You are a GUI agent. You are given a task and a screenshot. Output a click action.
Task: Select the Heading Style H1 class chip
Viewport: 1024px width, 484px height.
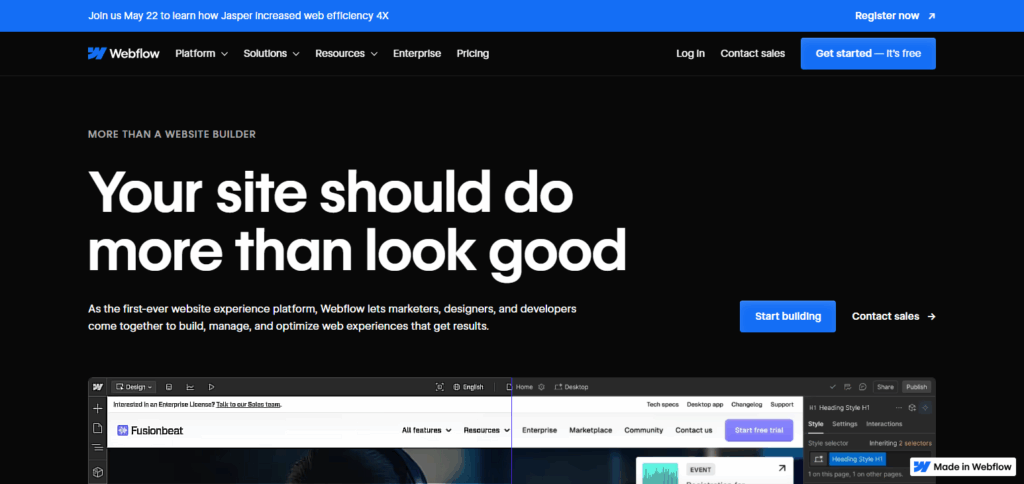coord(857,459)
